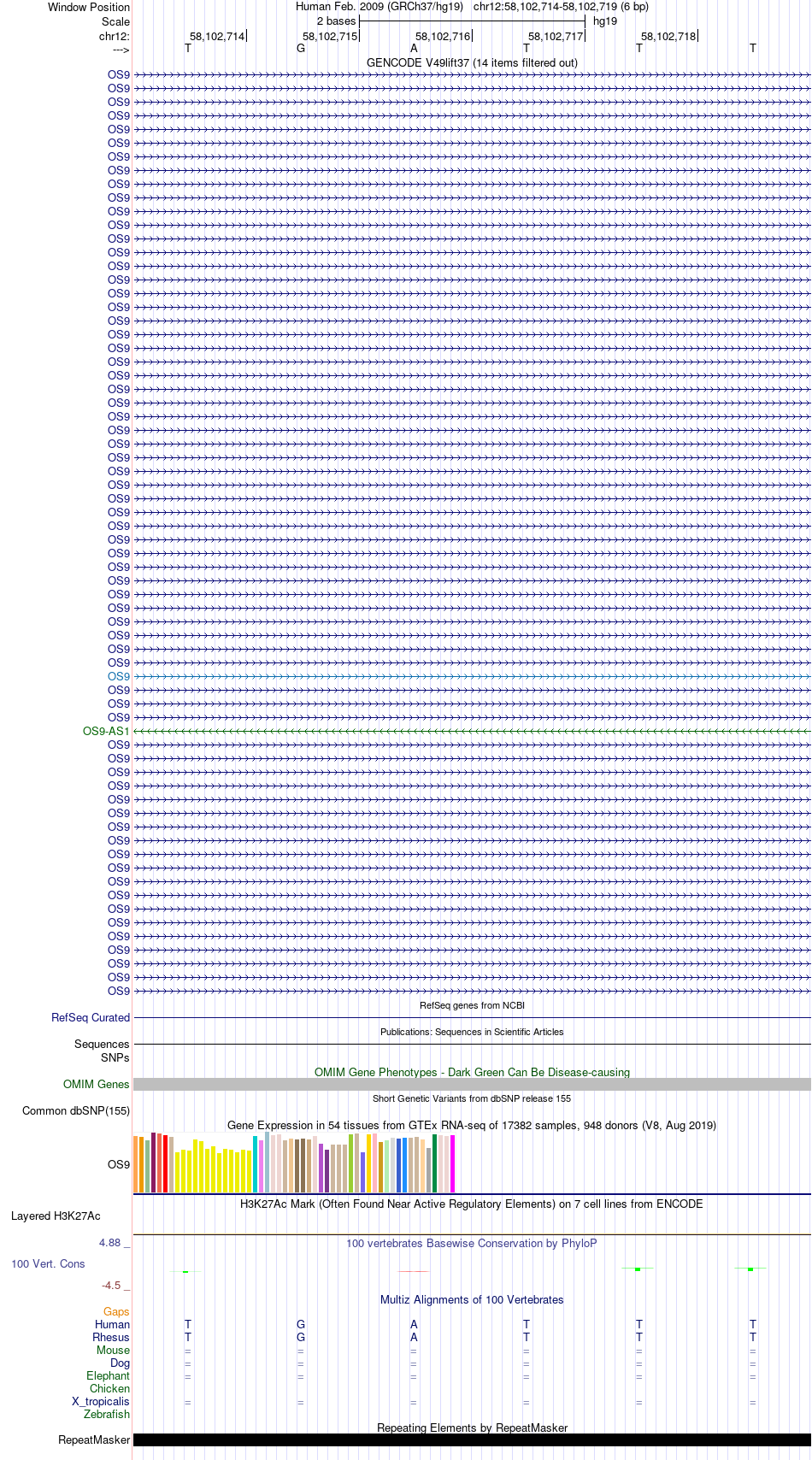Click the OS9-AS1 reverse-strand transcript line
This screenshot has width=812, height=1460.
[x=472, y=732]
